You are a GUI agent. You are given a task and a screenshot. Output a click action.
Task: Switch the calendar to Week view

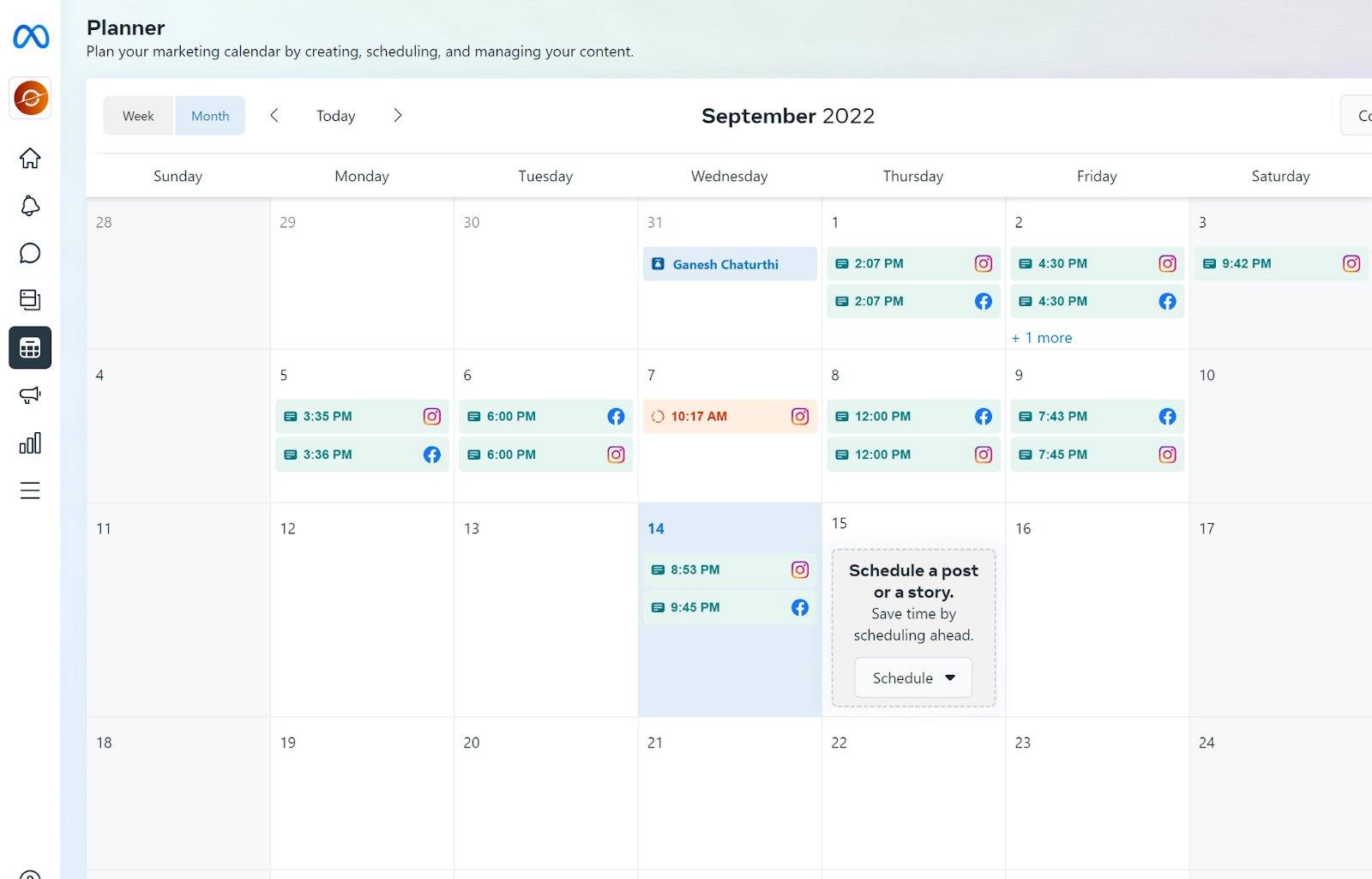(x=138, y=116)
